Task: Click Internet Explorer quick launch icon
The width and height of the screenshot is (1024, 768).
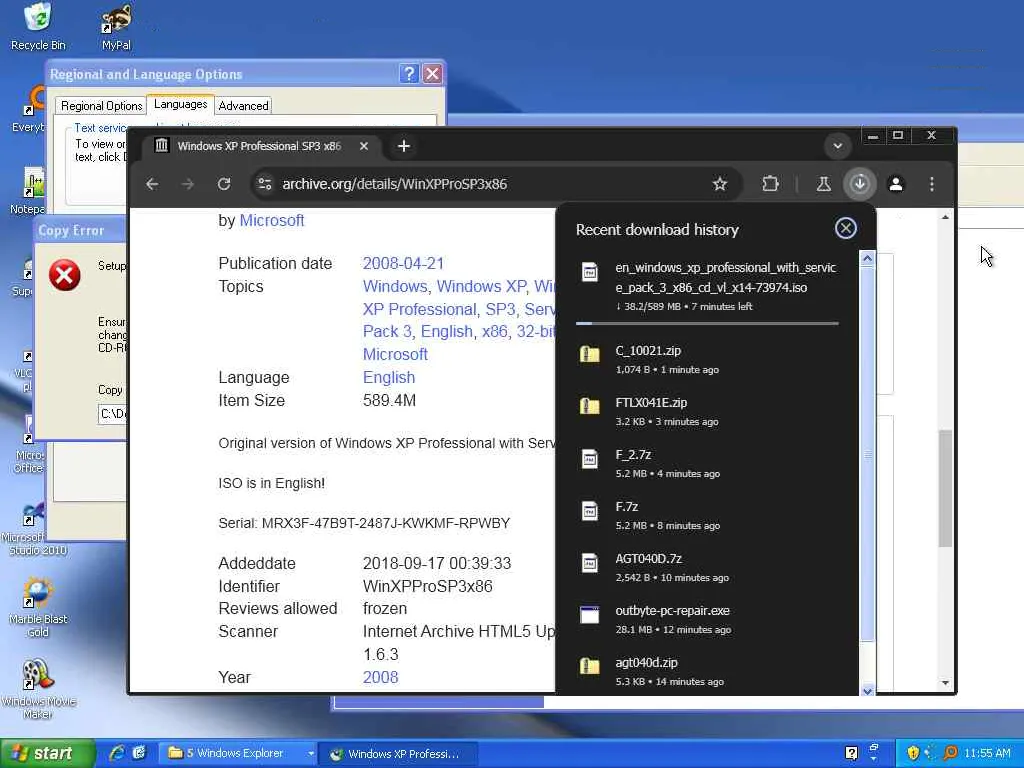Action: (117, 753)
